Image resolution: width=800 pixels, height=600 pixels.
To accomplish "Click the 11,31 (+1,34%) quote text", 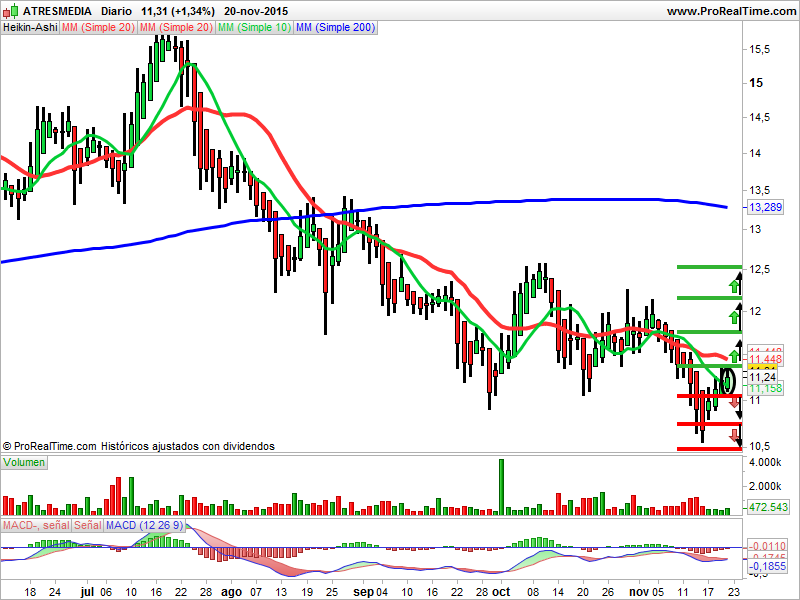I will click(x=178, y=11).
